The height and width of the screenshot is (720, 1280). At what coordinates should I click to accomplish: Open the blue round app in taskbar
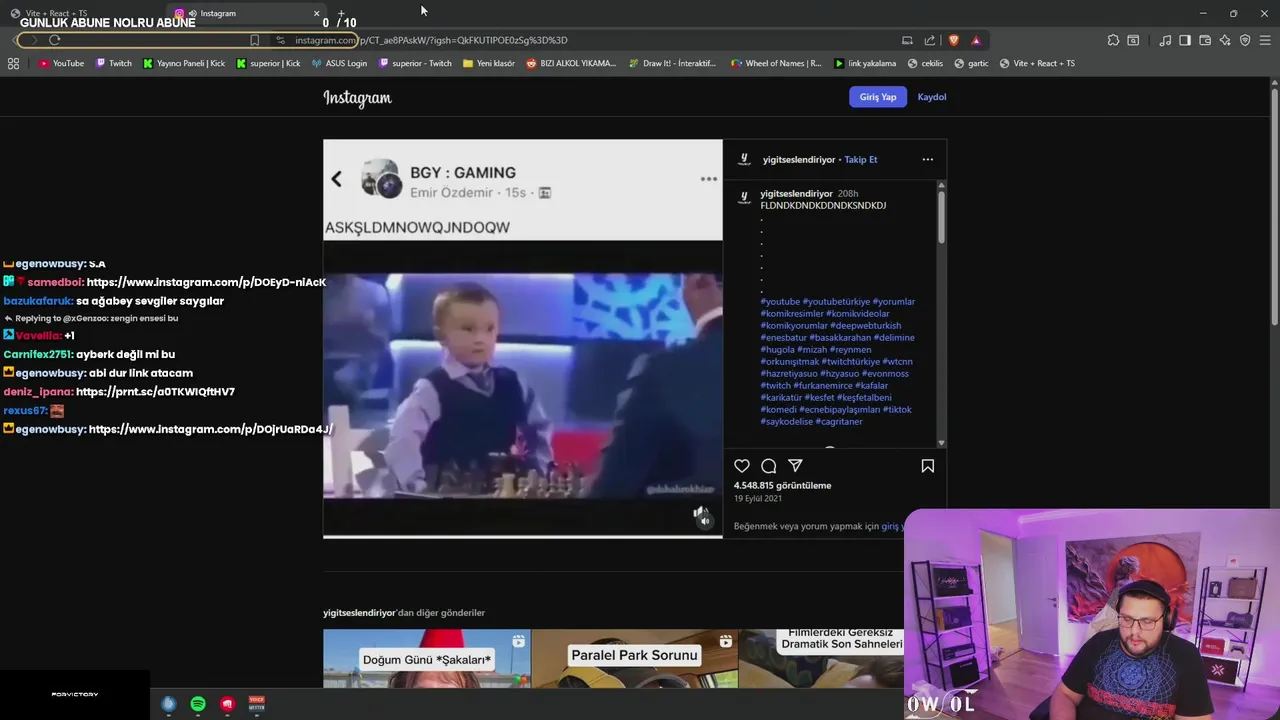168,704
